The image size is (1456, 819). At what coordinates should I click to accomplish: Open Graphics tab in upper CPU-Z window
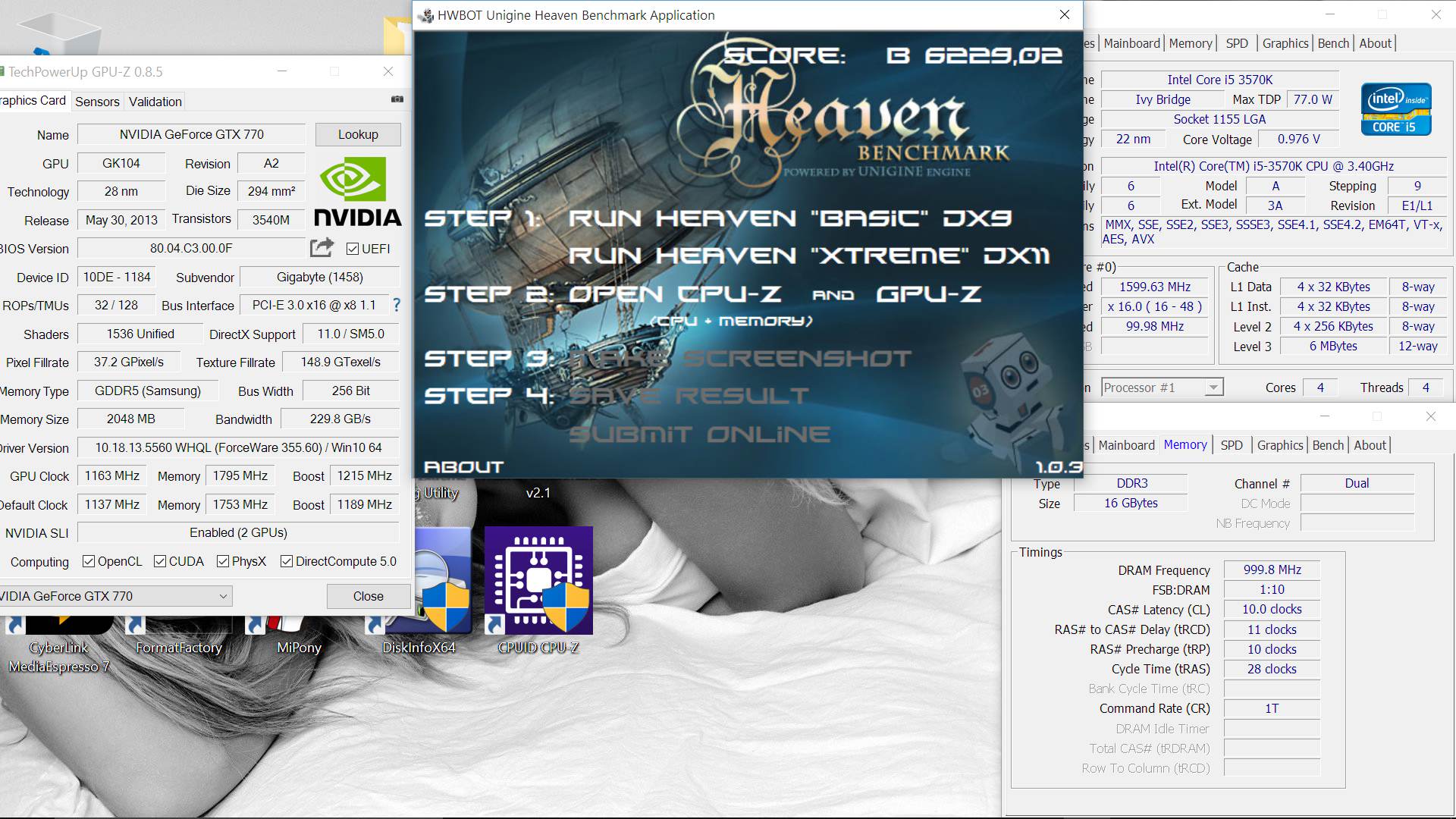pos(1285,43)
